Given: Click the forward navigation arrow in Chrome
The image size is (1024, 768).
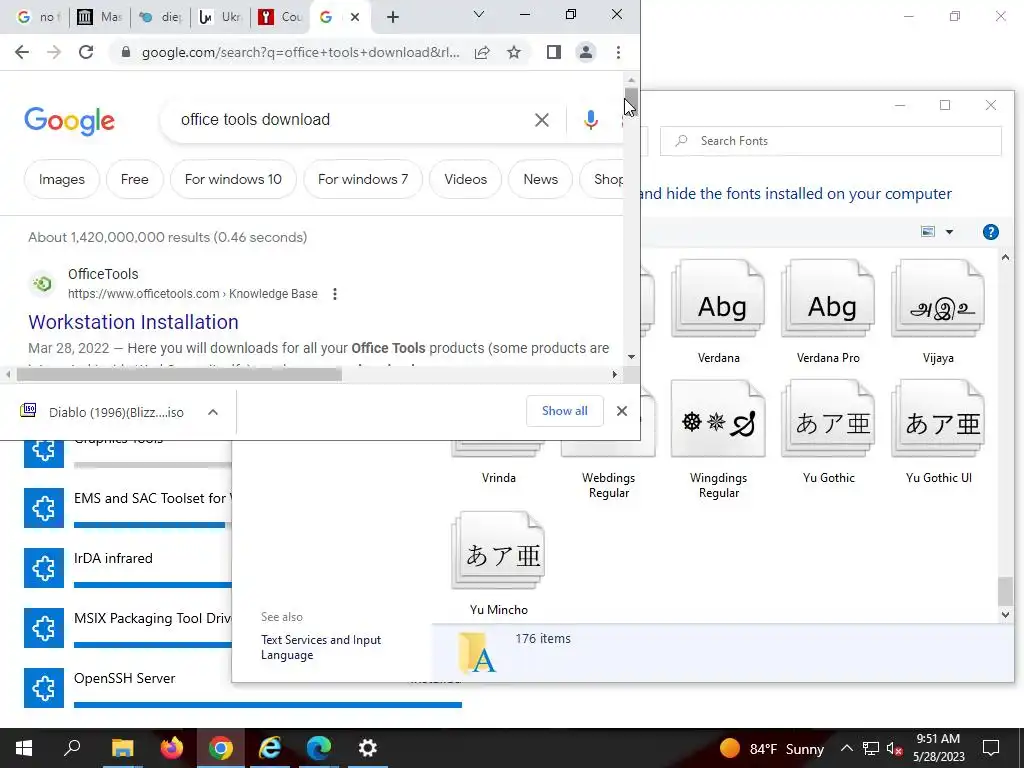Looking at the screenshot, I should tap(54, 52).
